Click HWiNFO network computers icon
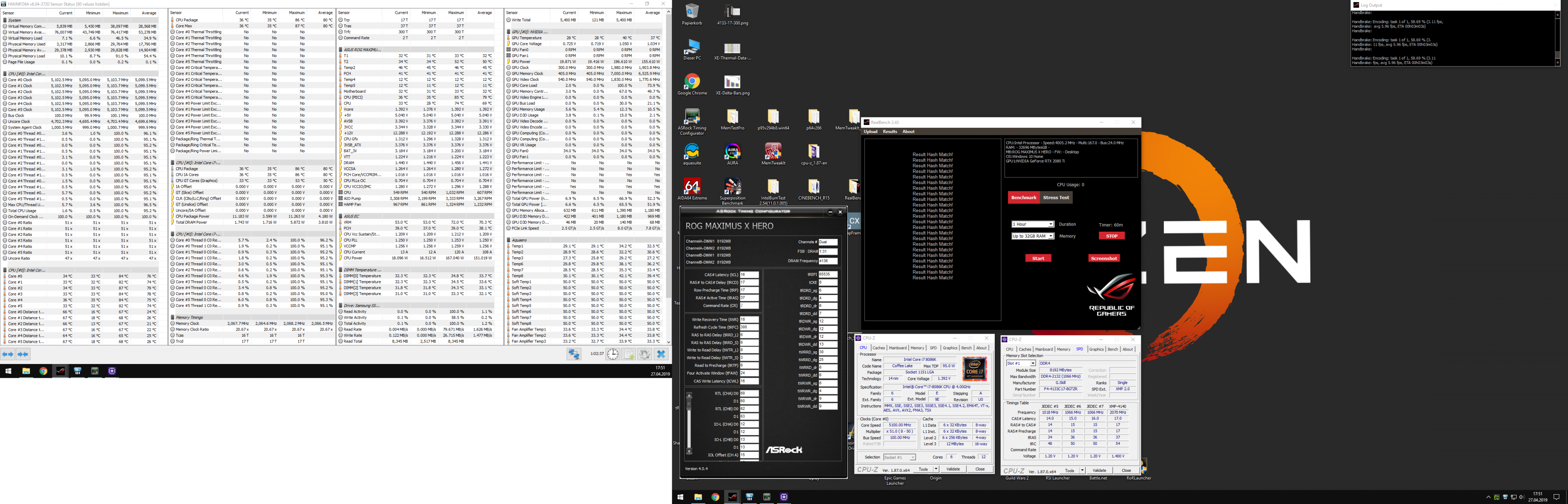 (573, 354)
